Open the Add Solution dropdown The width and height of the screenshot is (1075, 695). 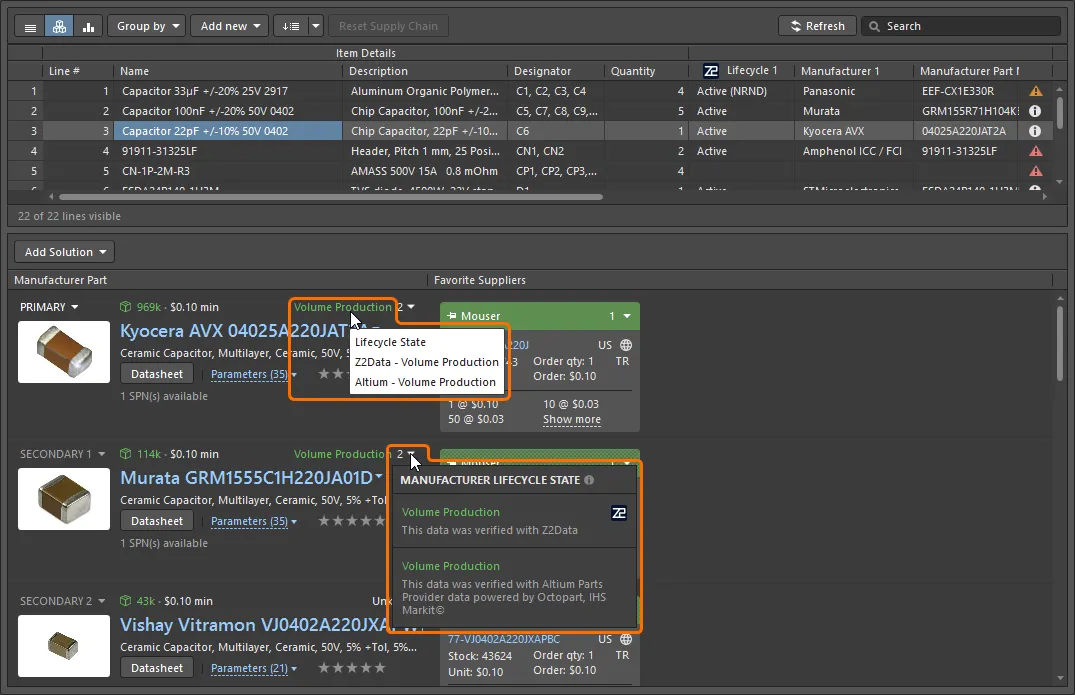point(65,252)
